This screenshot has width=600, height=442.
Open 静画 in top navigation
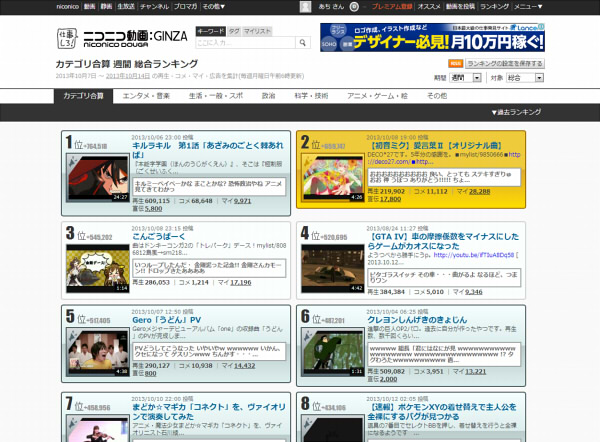(106, 7)
